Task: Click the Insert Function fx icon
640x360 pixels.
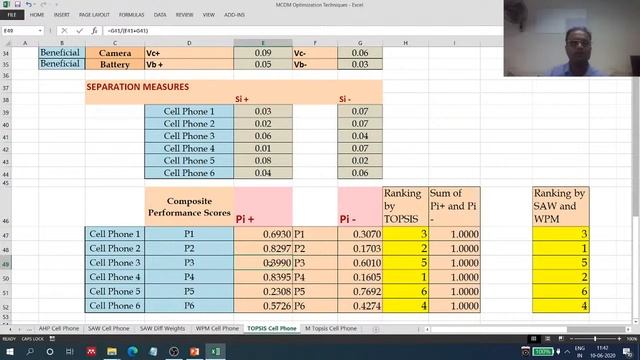Action: (94, 31)
